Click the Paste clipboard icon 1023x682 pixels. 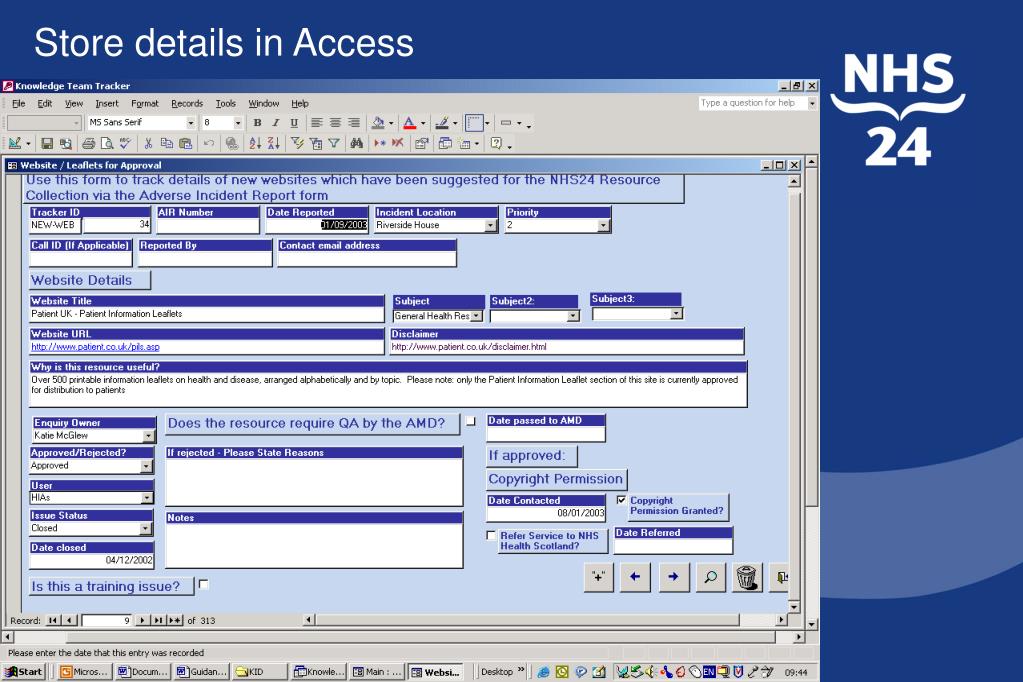coord(185,144)
